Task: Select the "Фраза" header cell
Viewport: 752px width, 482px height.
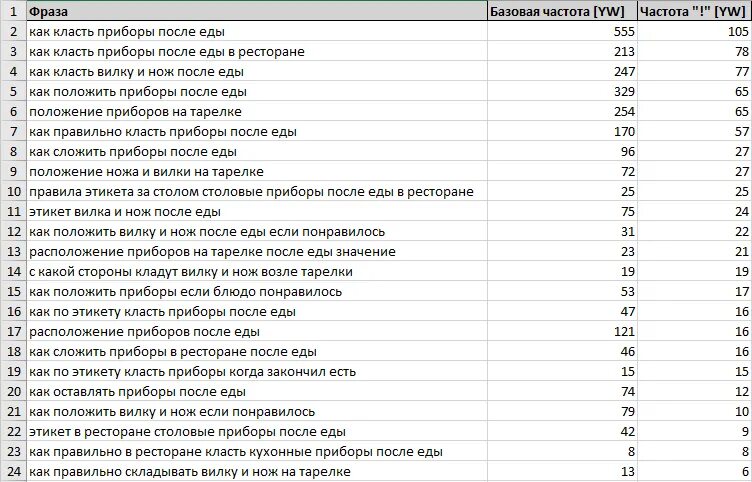Action: 257,11
